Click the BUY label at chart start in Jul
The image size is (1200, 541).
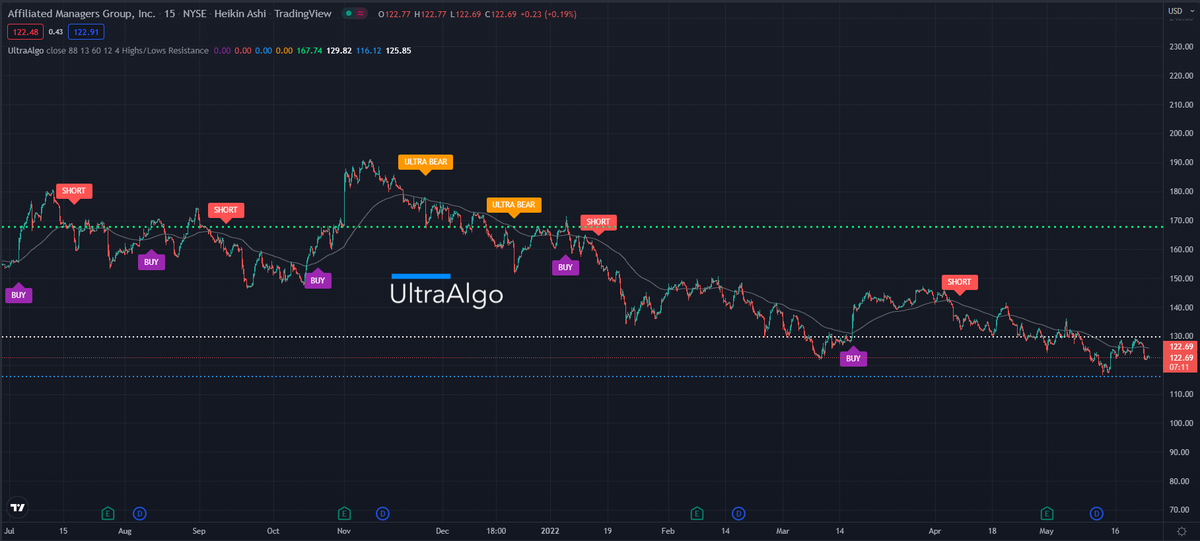[x=18, y=295]
